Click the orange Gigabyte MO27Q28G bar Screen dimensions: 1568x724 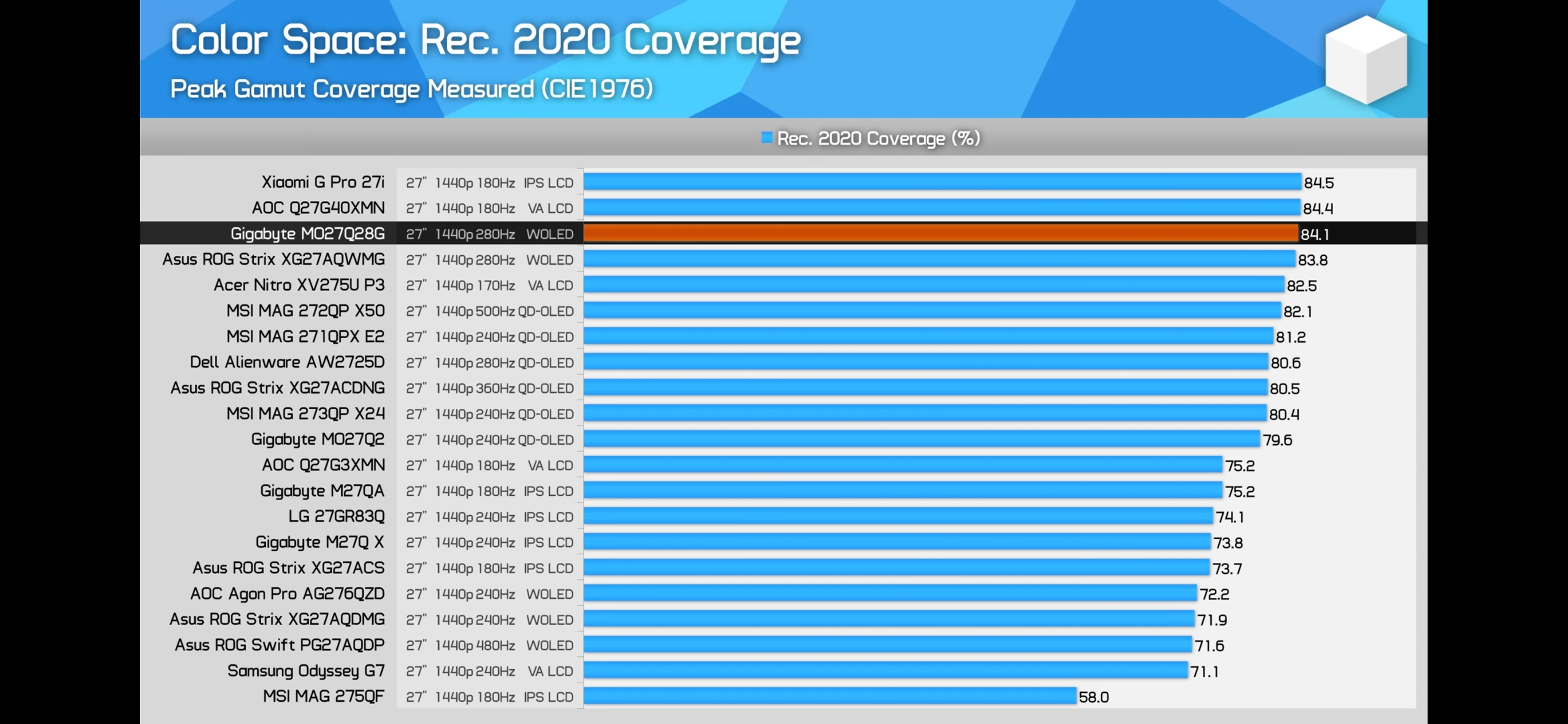click(x=940, y=234)
